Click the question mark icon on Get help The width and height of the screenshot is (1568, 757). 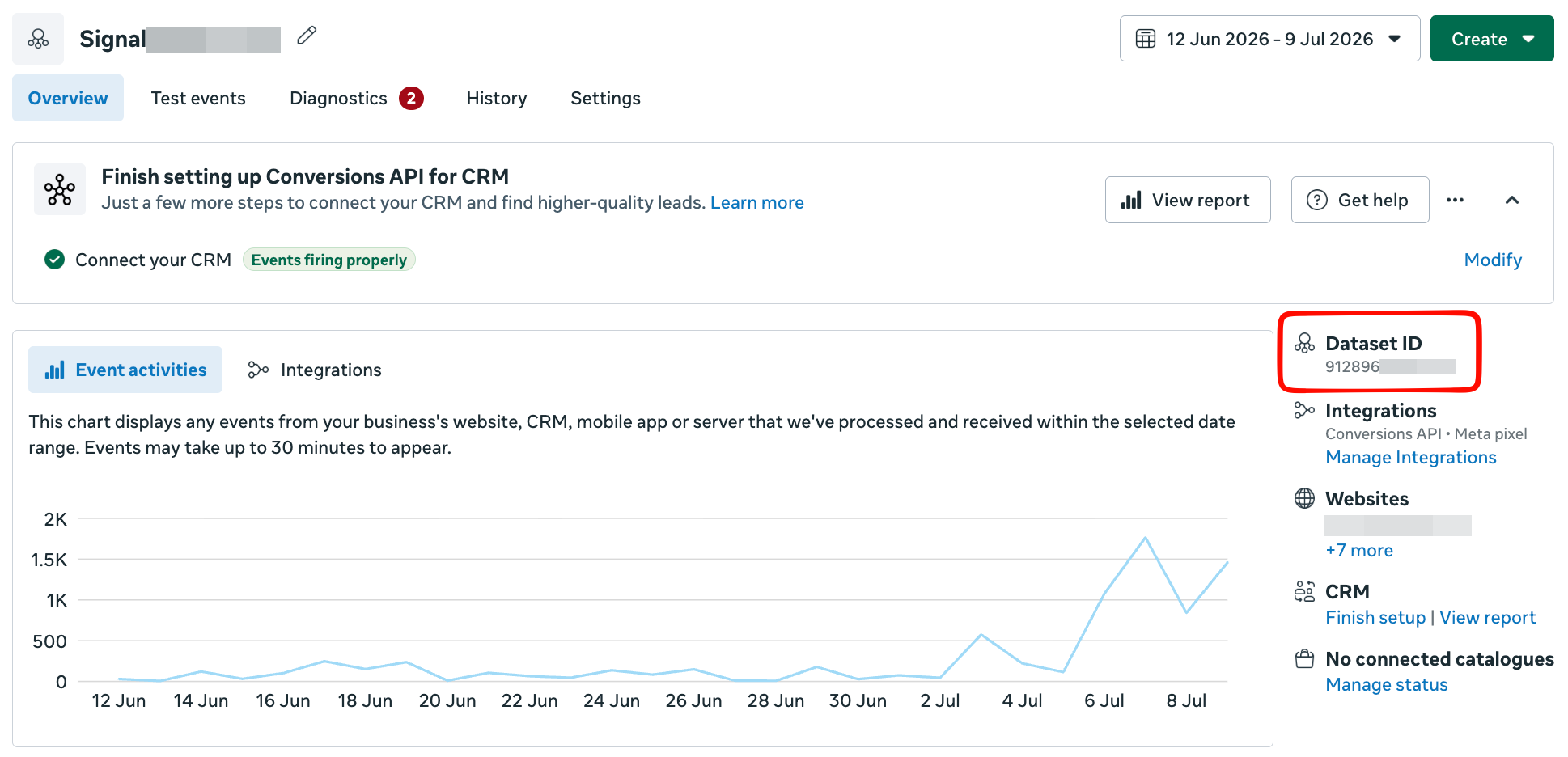[1316, 200]
